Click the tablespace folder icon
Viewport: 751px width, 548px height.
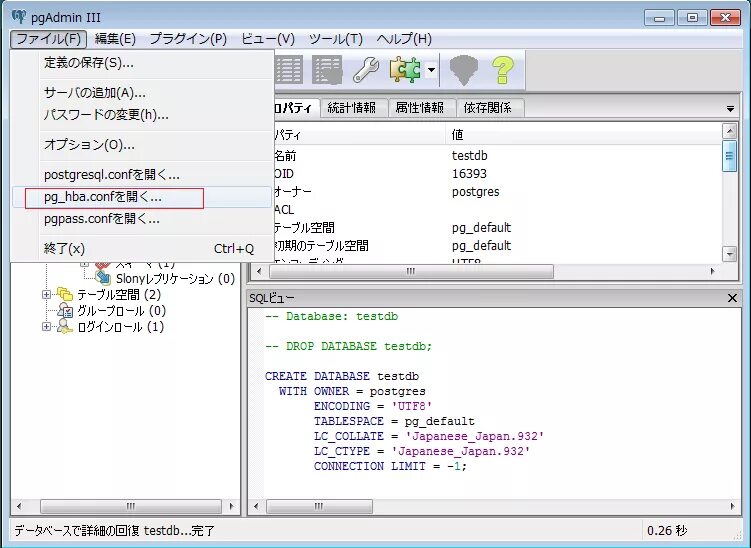coord(64,295)
